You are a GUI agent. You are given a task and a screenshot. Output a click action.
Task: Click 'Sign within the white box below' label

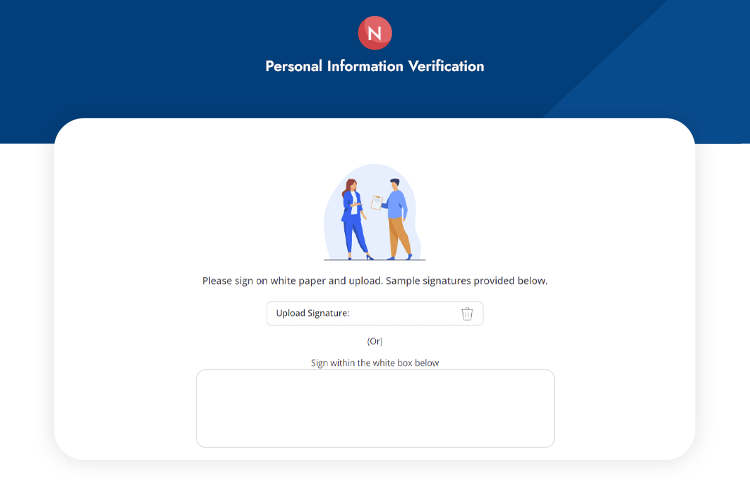[375, 363]
